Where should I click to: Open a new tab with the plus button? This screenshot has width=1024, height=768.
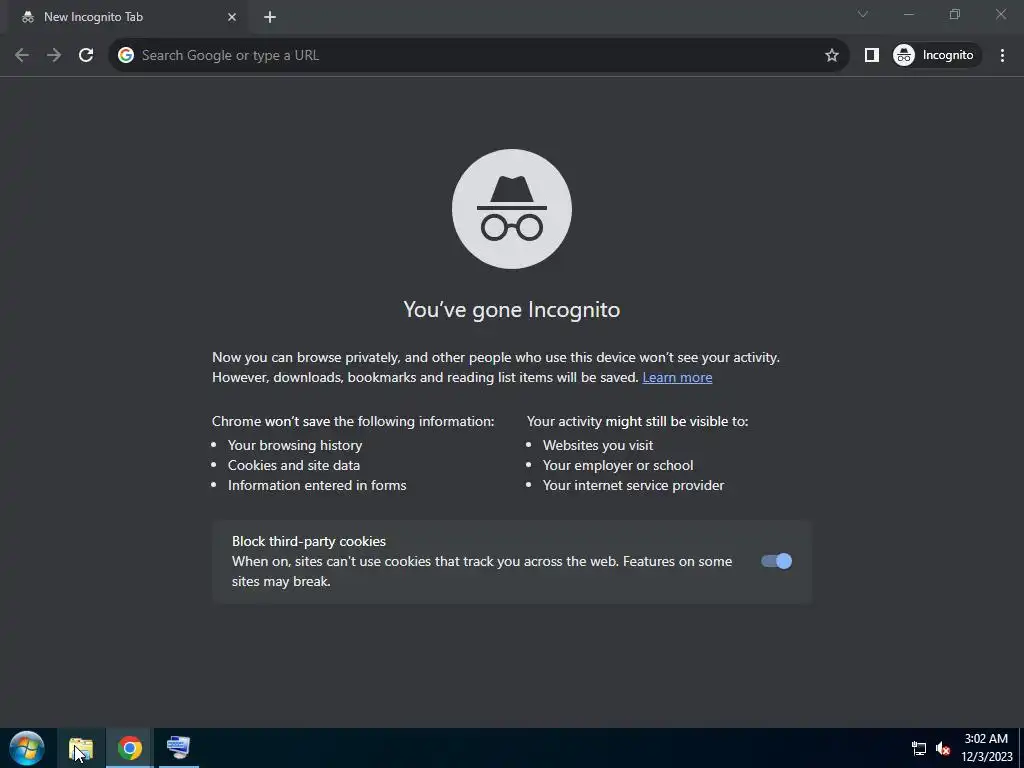[x=270, y=17]
